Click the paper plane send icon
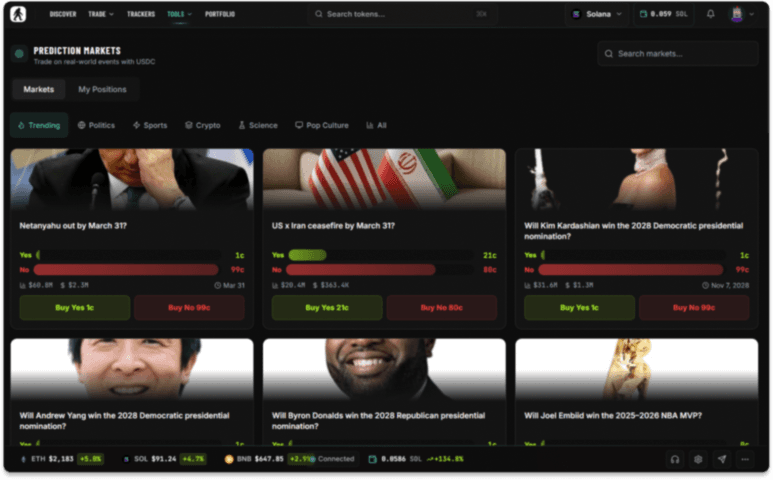Viewport: 773px width, 480px height. [x=721, y=459]
